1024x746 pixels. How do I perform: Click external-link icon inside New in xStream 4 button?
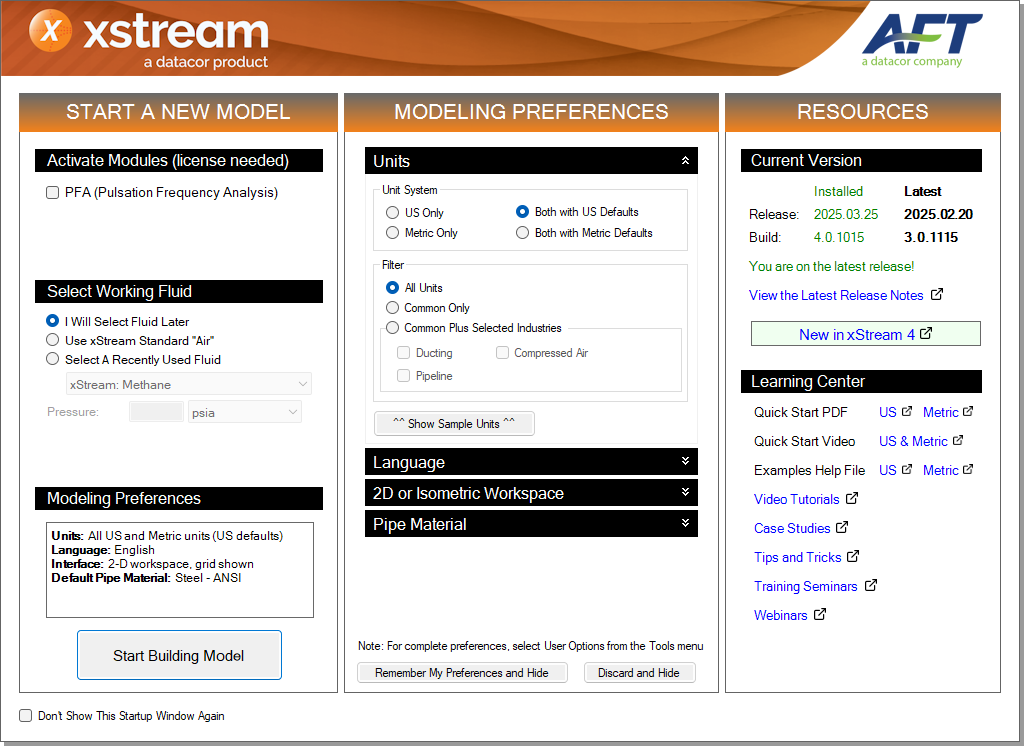click(x=926, y=334)
